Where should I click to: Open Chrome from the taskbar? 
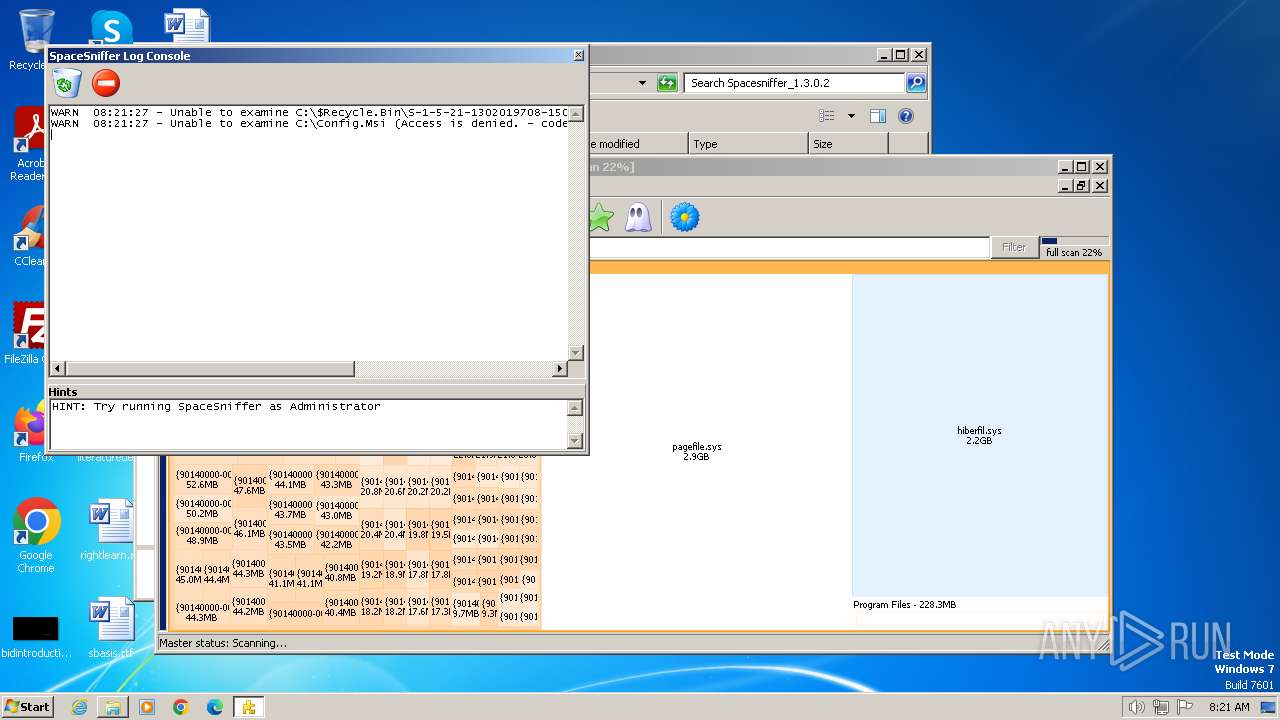181,707
